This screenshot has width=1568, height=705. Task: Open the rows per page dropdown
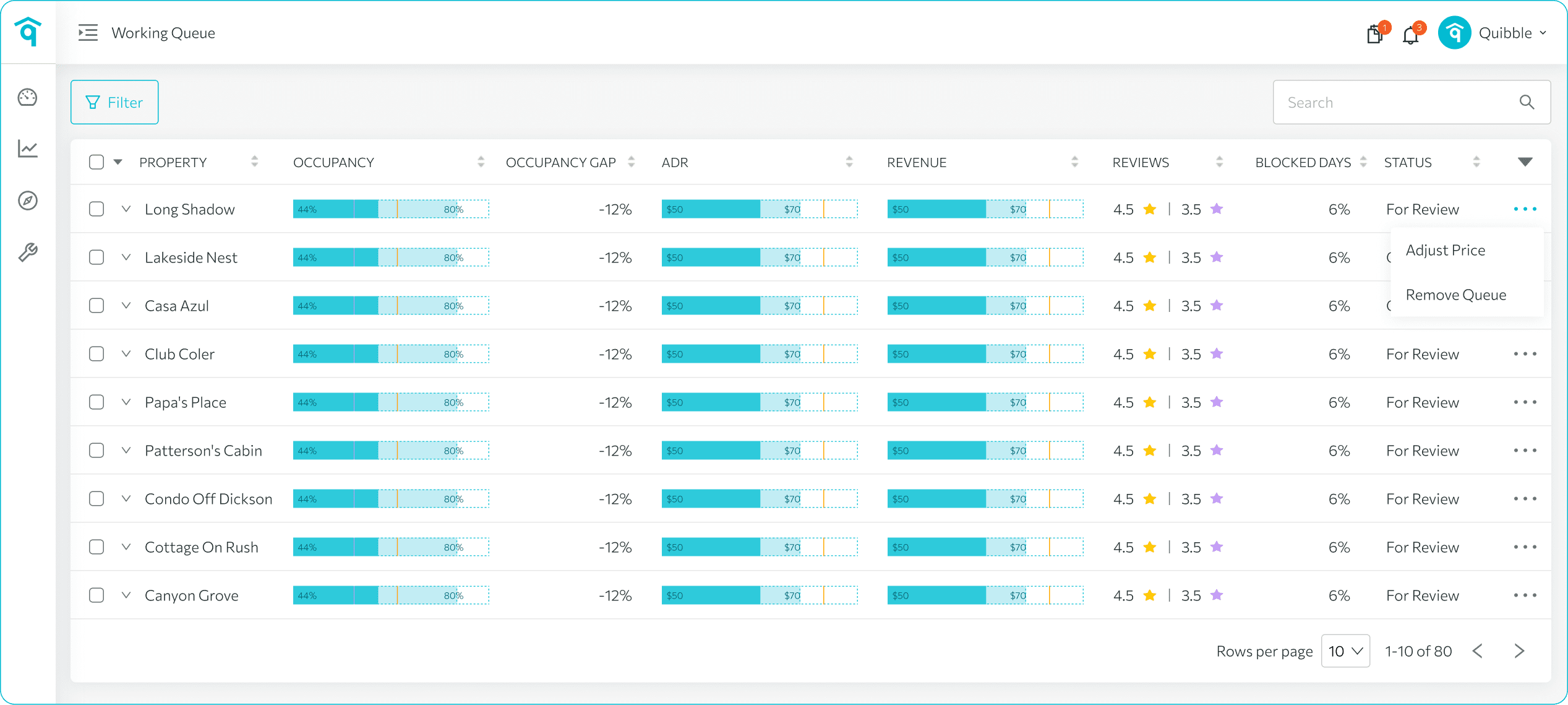1345,651
